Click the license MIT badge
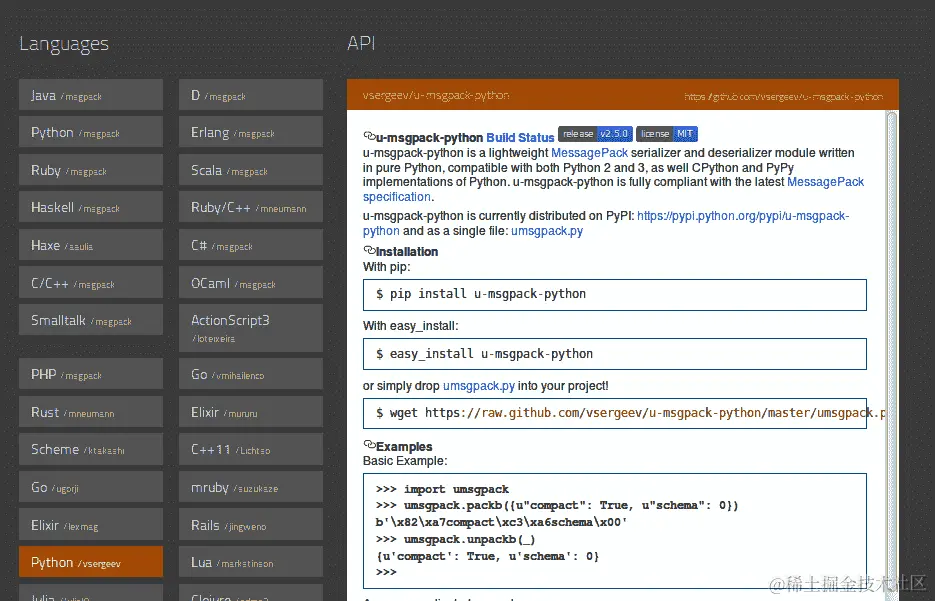Viewport: 935px width, 601px height. [667, 134]
